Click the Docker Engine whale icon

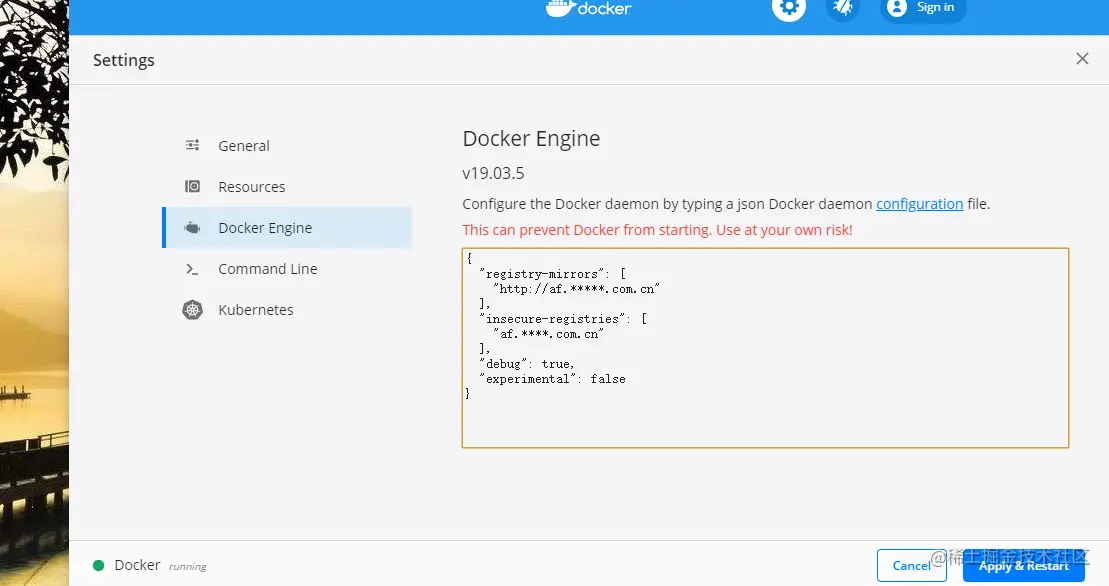[192, 228]
